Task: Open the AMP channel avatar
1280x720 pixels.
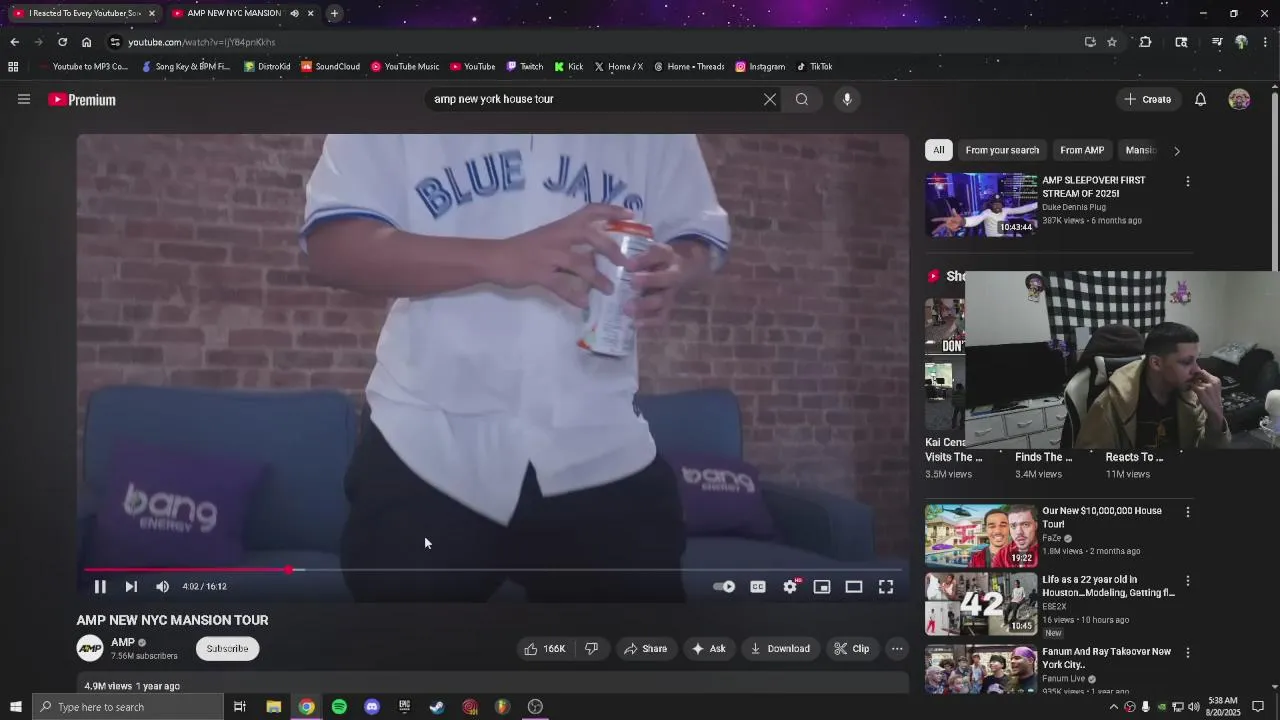Action: pyautogui.click(x=90, y=649)
